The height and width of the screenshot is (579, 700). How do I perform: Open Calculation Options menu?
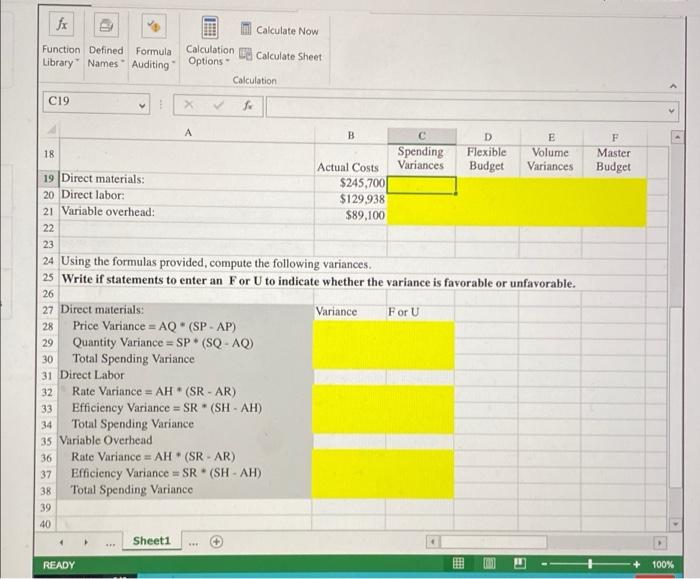click(x=210, y=42)
